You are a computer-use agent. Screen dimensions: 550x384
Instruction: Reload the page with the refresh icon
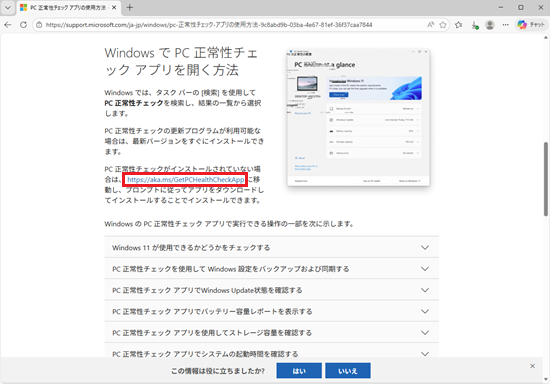[24, 25]
